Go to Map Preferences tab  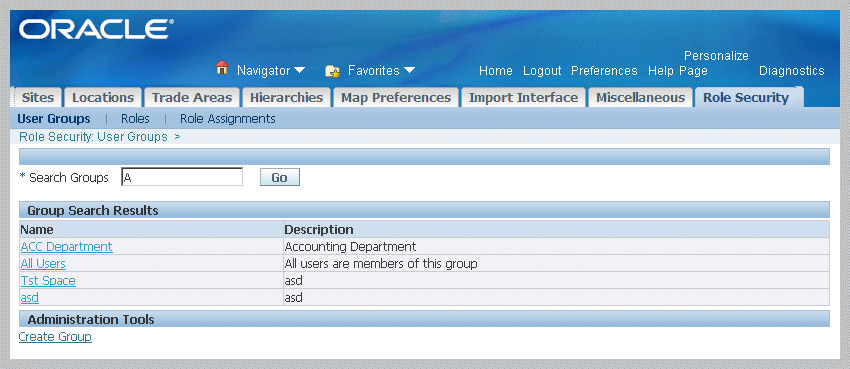point(396,98)
